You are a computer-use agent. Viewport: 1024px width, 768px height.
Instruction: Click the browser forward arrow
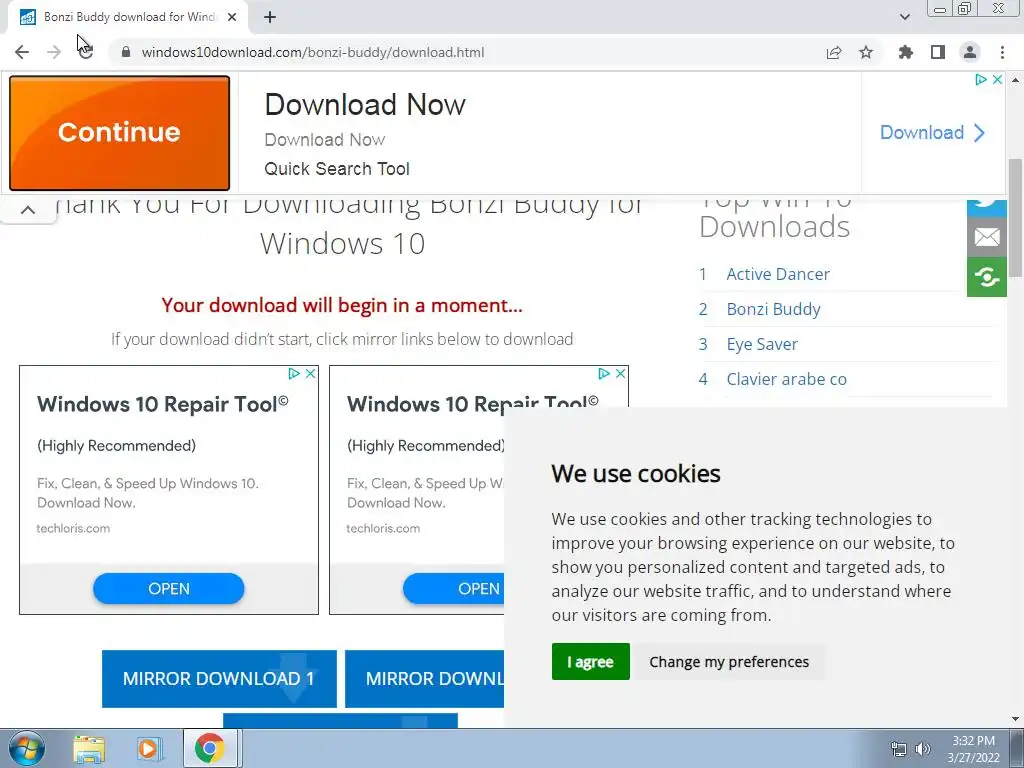[54, 52]
